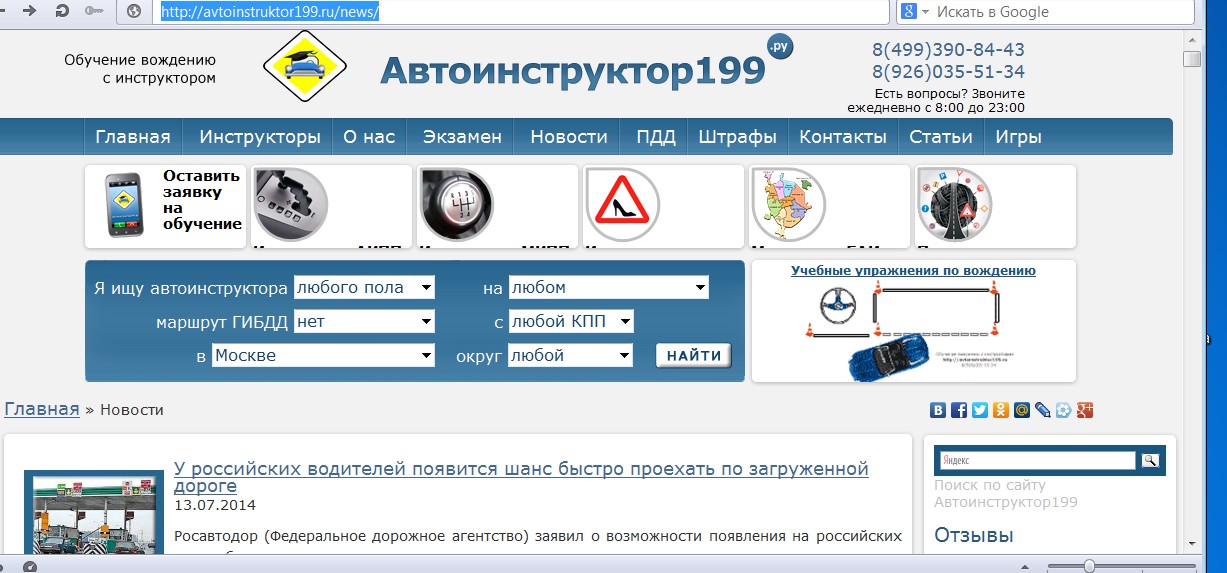Click the page vertical scrollbar thumb
Viewport: 1227px width, 573px height.
tap(1191, 59)
